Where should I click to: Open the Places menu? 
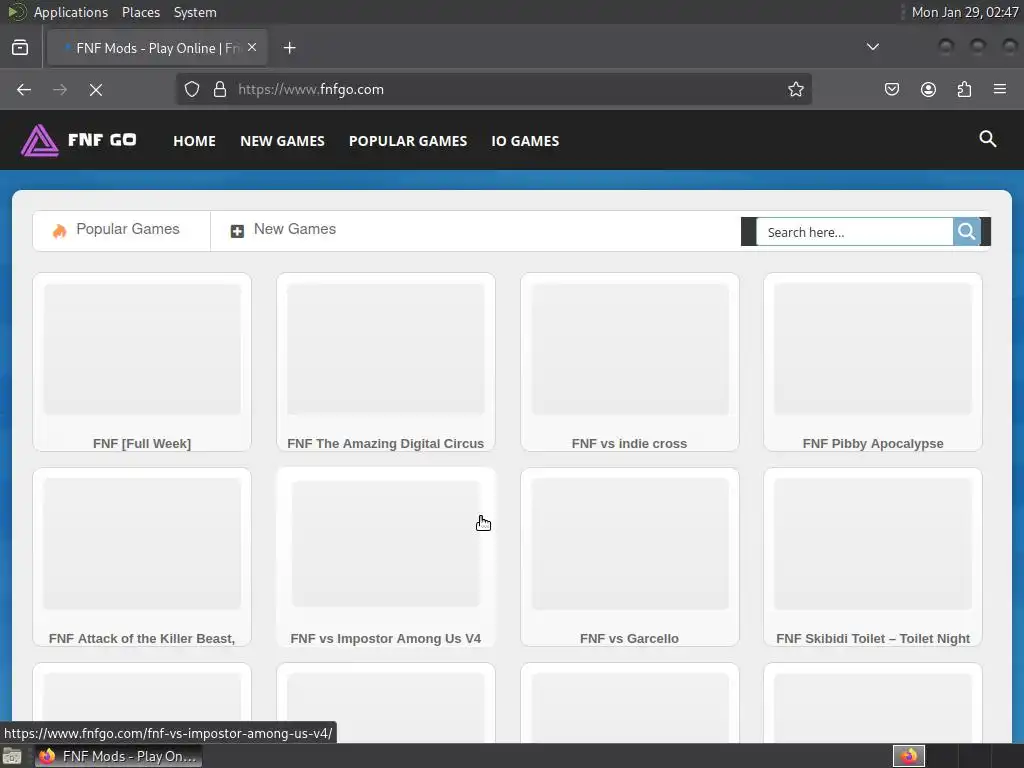140,12
